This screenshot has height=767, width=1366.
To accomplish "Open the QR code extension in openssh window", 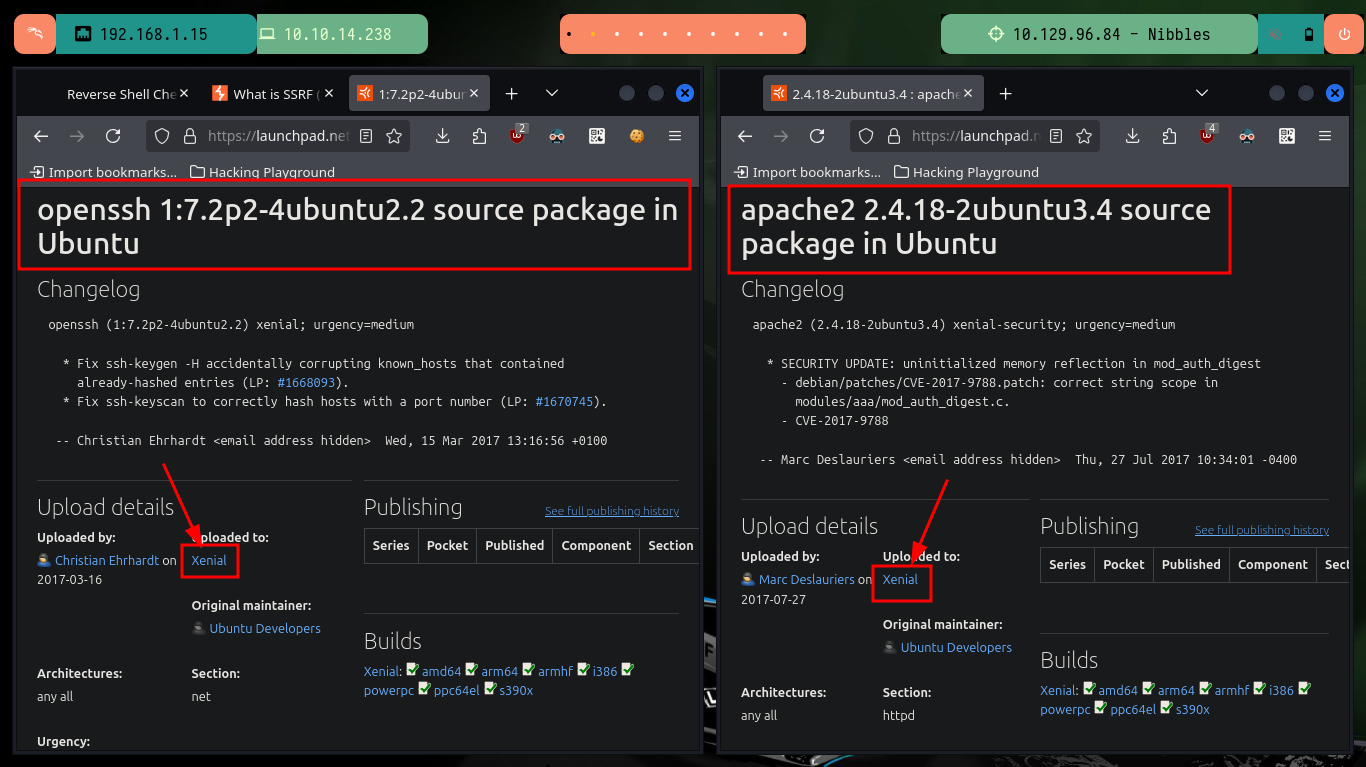I will click(x=597, y=136).
